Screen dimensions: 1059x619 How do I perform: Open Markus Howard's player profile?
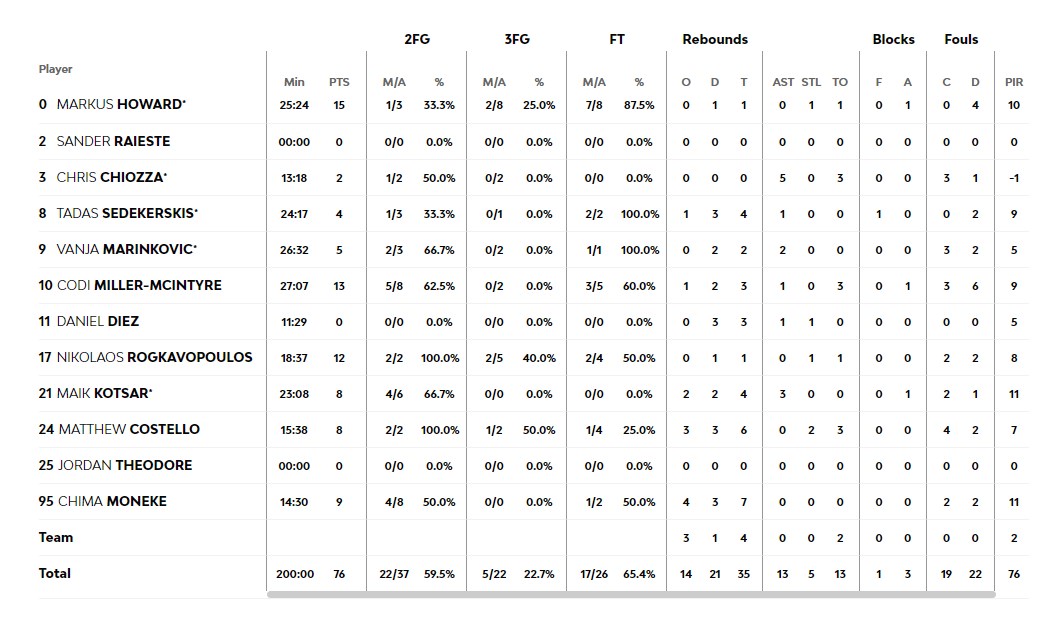pyautogui.click(x=120, y=105)
